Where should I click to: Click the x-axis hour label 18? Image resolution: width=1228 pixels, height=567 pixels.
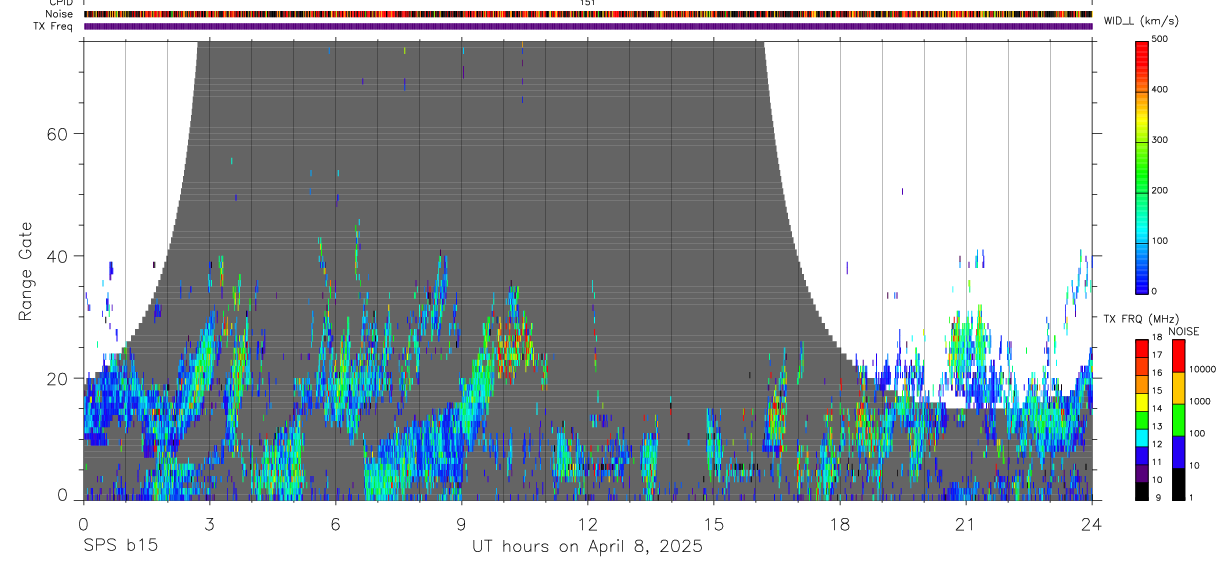(x=840, y=523)
